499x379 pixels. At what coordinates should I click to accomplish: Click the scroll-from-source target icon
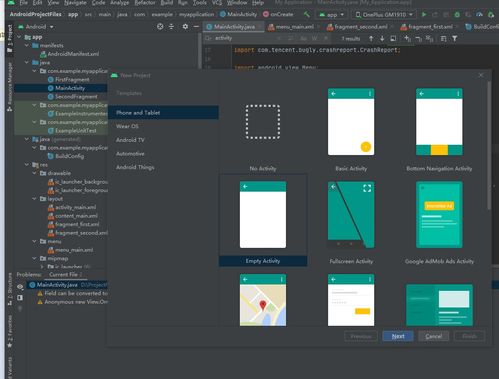tap(160, 27)
